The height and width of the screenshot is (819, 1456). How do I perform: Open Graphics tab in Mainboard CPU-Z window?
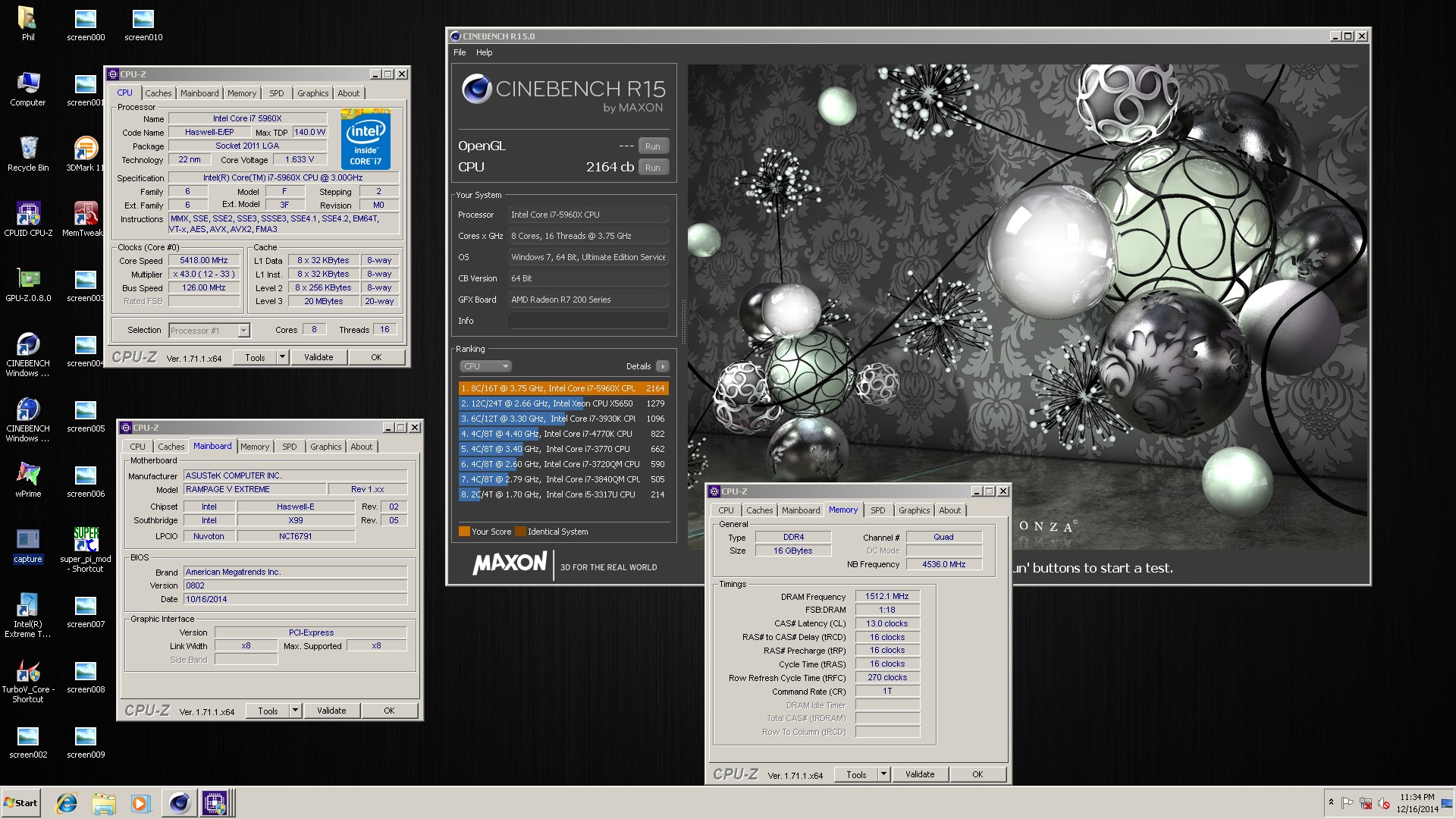pyautogui.click(x=326, y=447)
